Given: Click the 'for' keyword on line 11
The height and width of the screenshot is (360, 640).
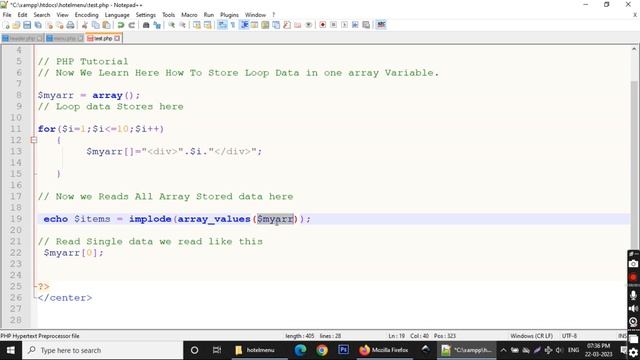Looking at the screenshot, I should [47, 129].
